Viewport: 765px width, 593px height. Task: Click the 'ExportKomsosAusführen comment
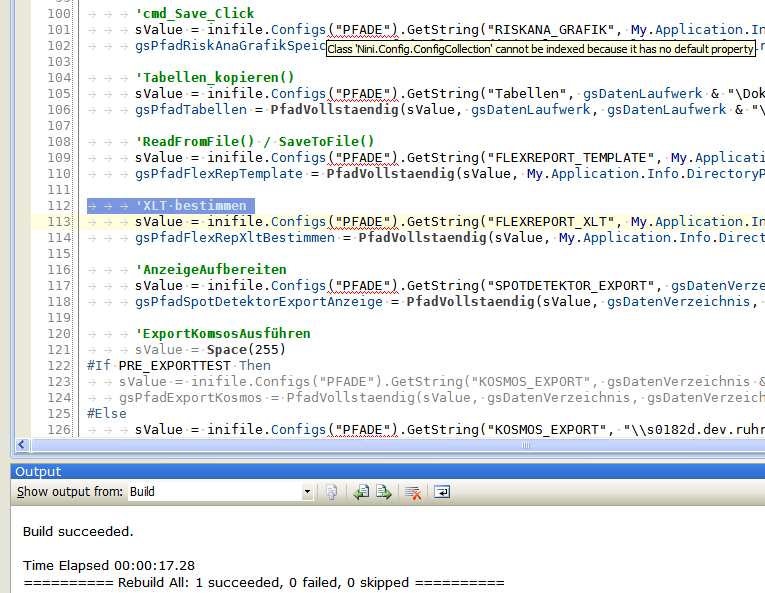[223, 333]
